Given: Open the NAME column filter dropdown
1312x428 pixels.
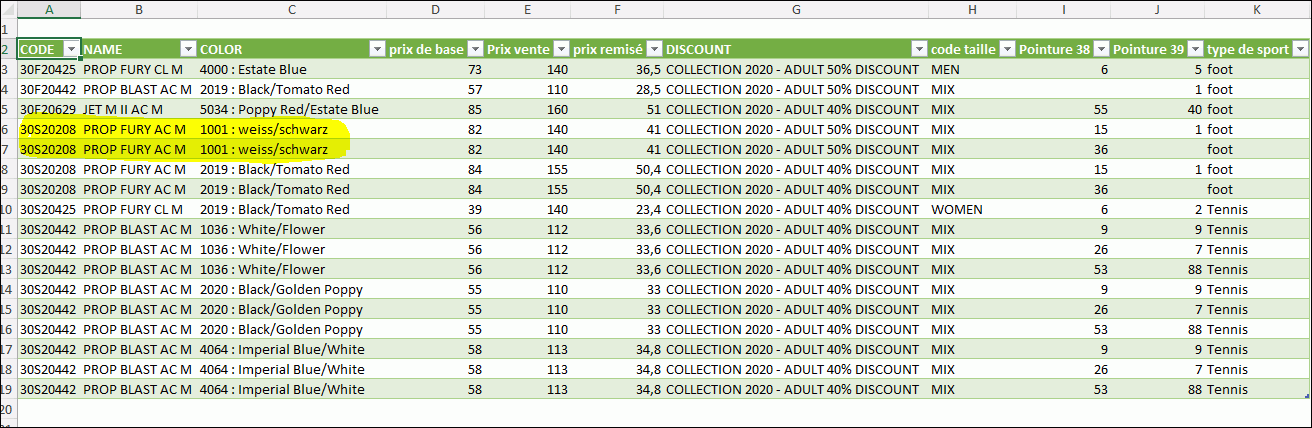Looking at the screenshot, I should tap(188, 49).
